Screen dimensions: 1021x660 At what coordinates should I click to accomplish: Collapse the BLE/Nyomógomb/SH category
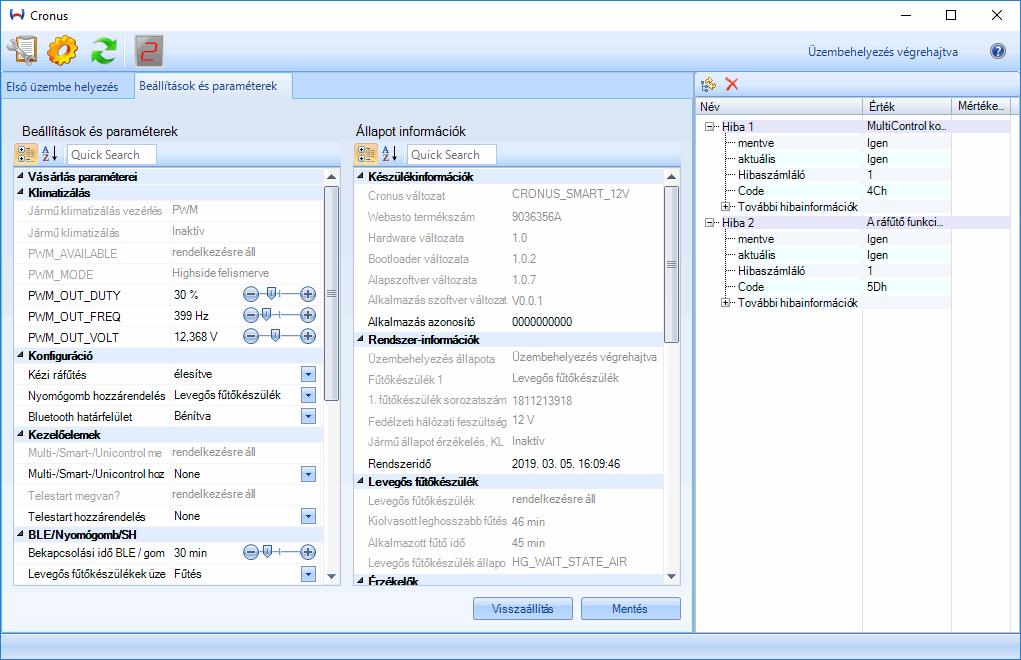coord(20,534)
